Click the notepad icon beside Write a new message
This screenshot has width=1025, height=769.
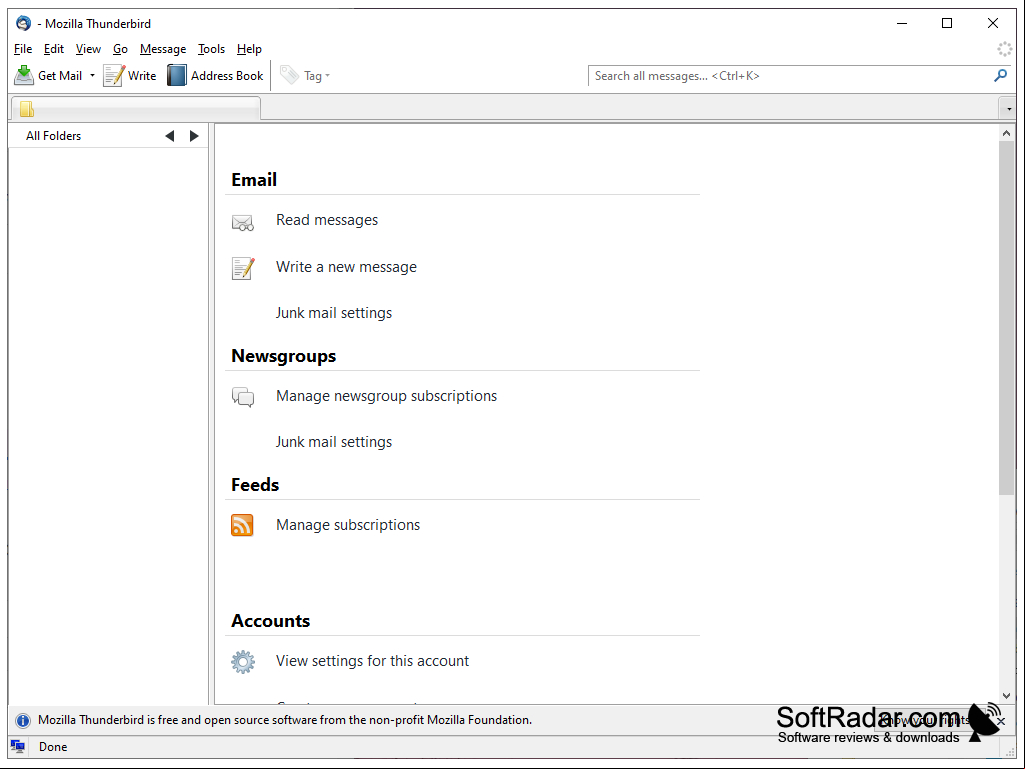click(x=243, y=268)
